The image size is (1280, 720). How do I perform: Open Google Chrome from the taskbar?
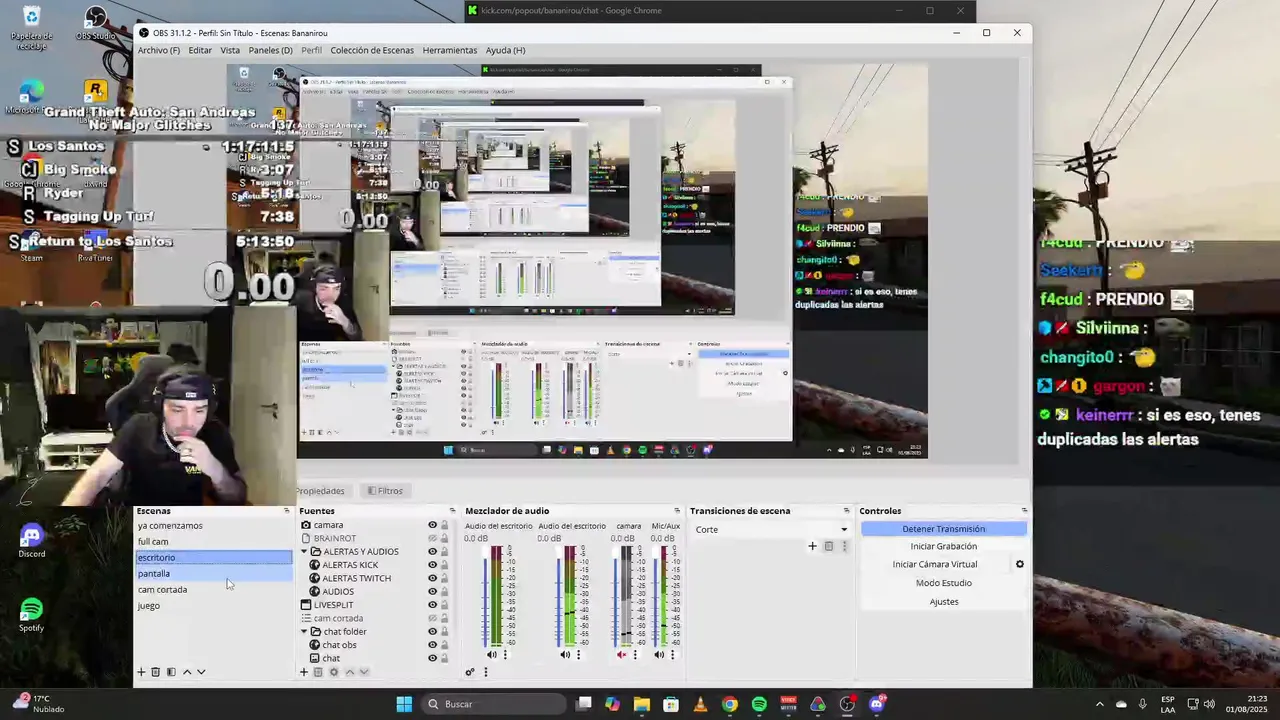tap(730, 704)
